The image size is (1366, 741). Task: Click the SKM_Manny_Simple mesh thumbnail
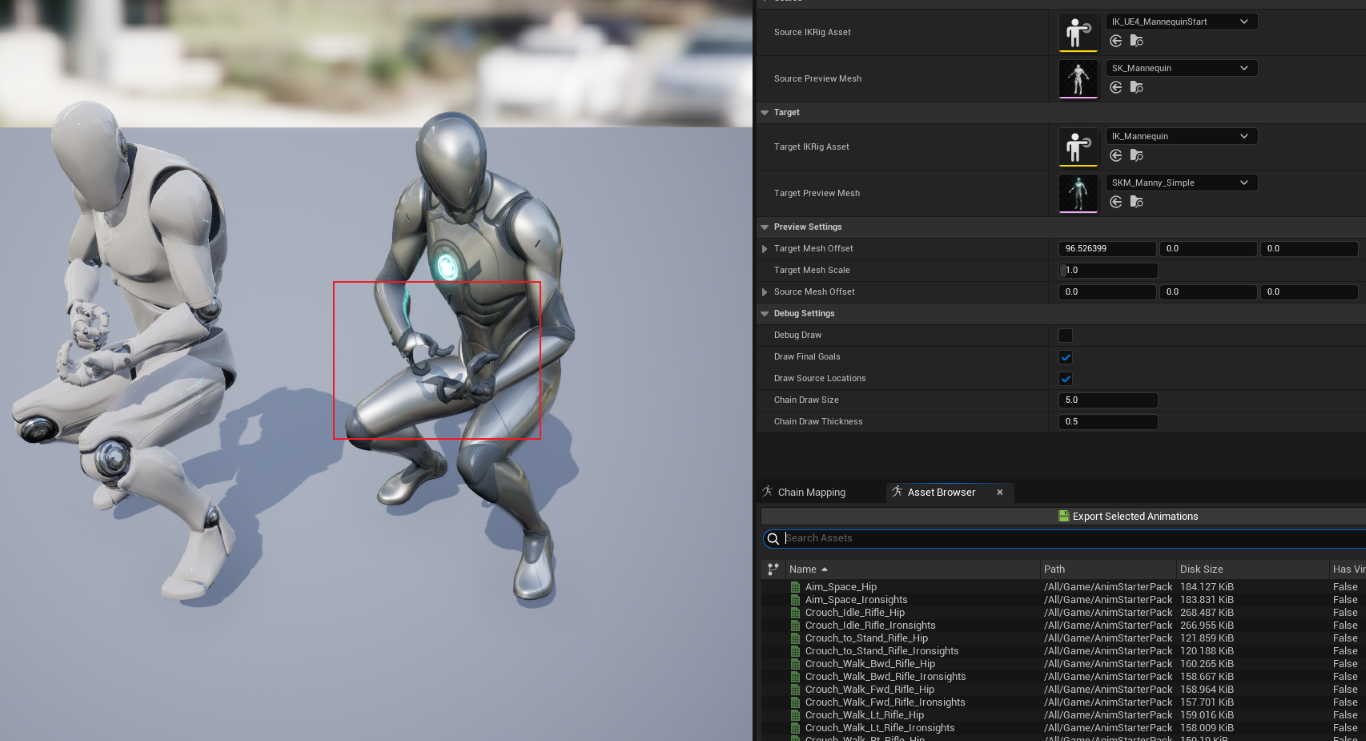pyautogui.click(x=1078, y=193)
